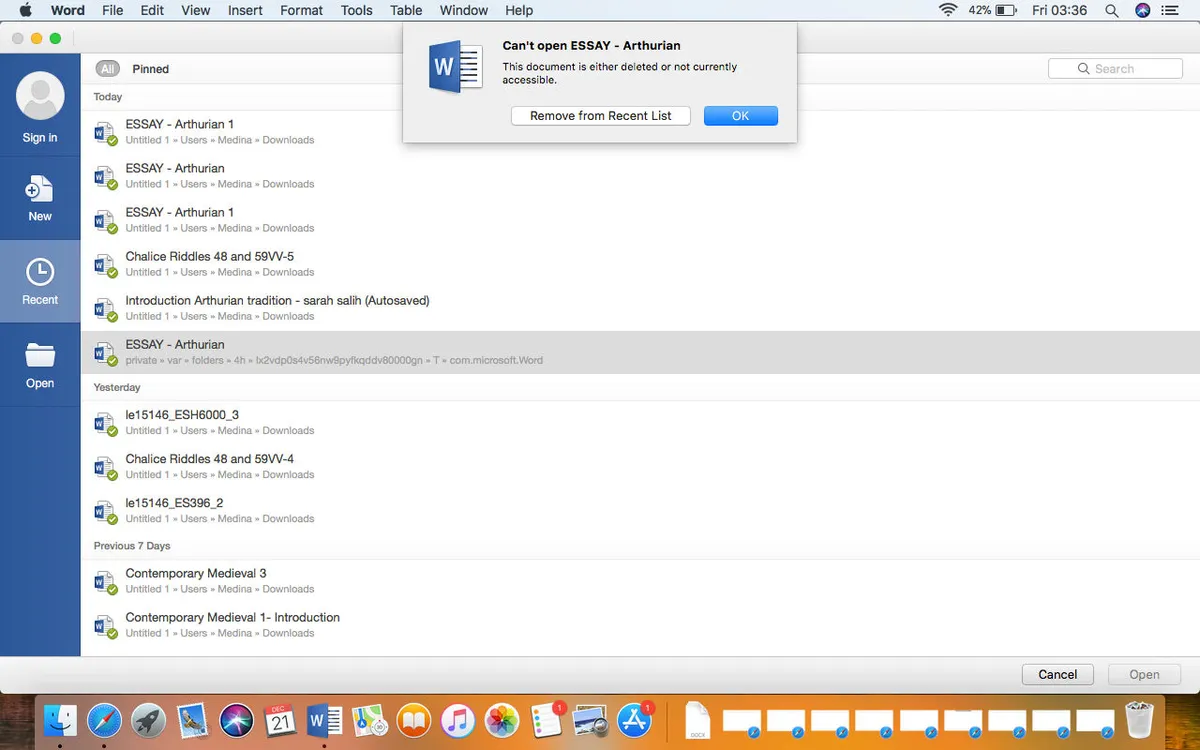Open Launchpad rocket icon in Dock
1200x750 pixels.
click(x=149, y=720)
